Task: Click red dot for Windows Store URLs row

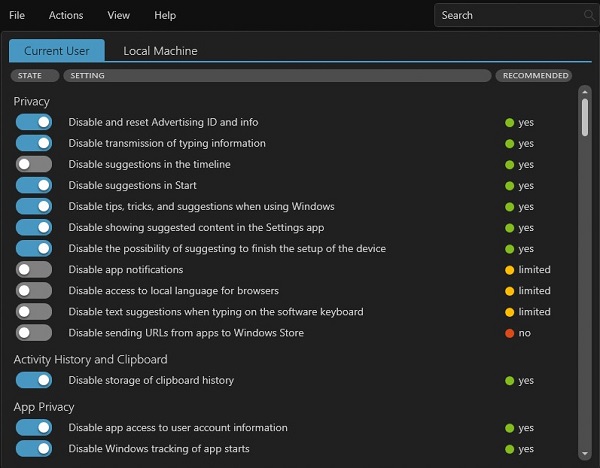Action: click(509, 333)
